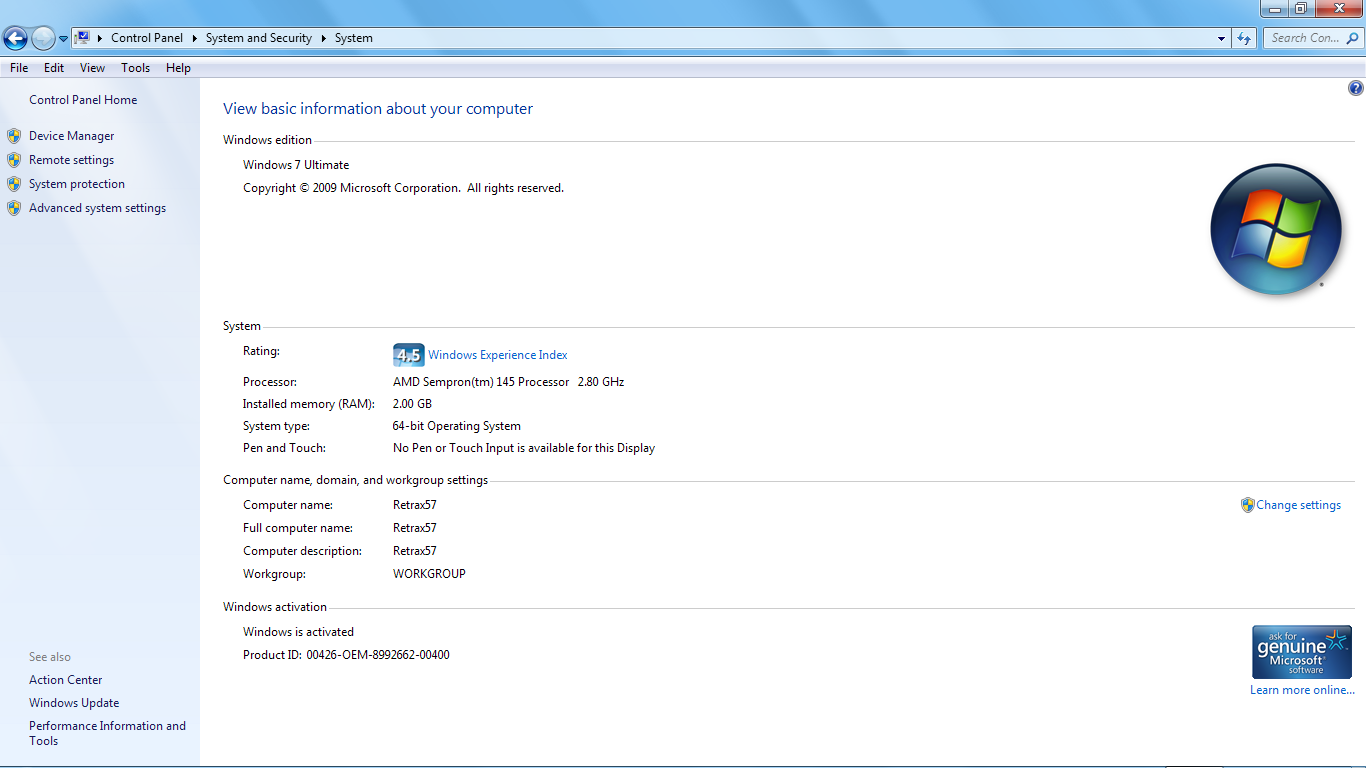
Task: Click the AMD Sempron(tm) 145 Processor text
Action: coord(481,382)
